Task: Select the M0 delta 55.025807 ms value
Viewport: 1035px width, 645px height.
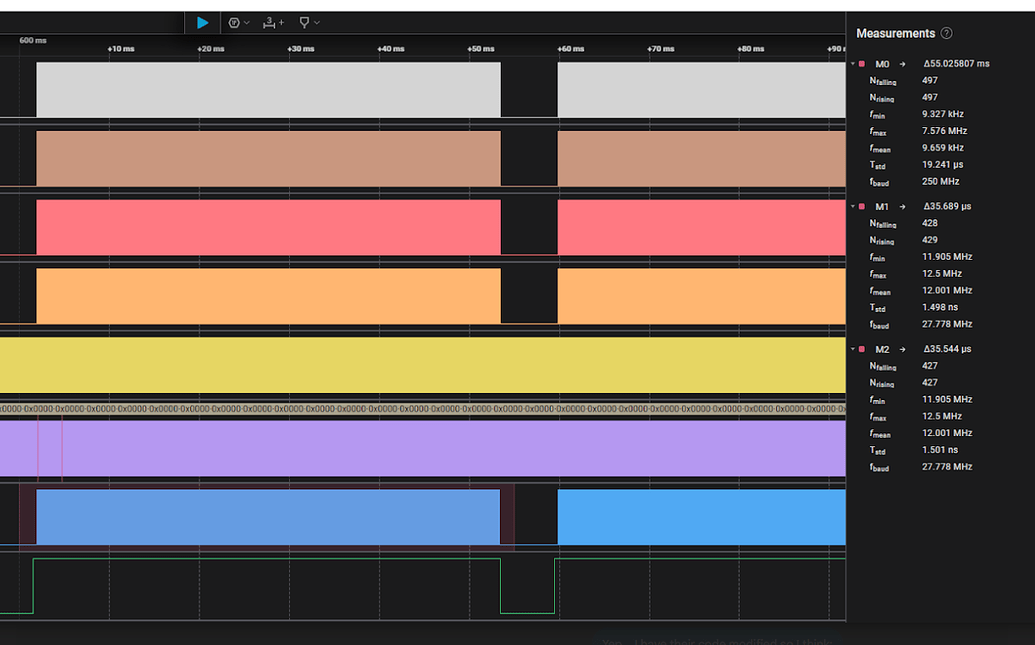Action: [956, 64]
